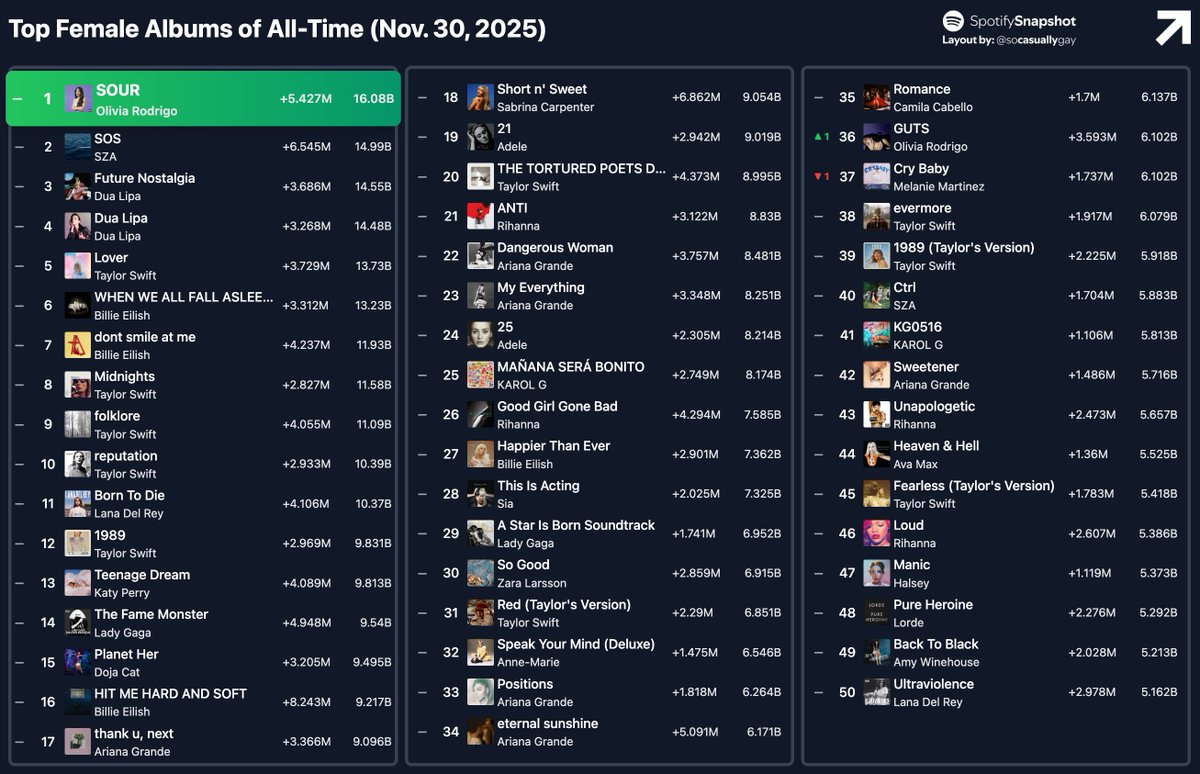The width and height of the screenshot is (1200, 774).
Task: Click the 'evermore' album title
Action: (x=922, y=209)
